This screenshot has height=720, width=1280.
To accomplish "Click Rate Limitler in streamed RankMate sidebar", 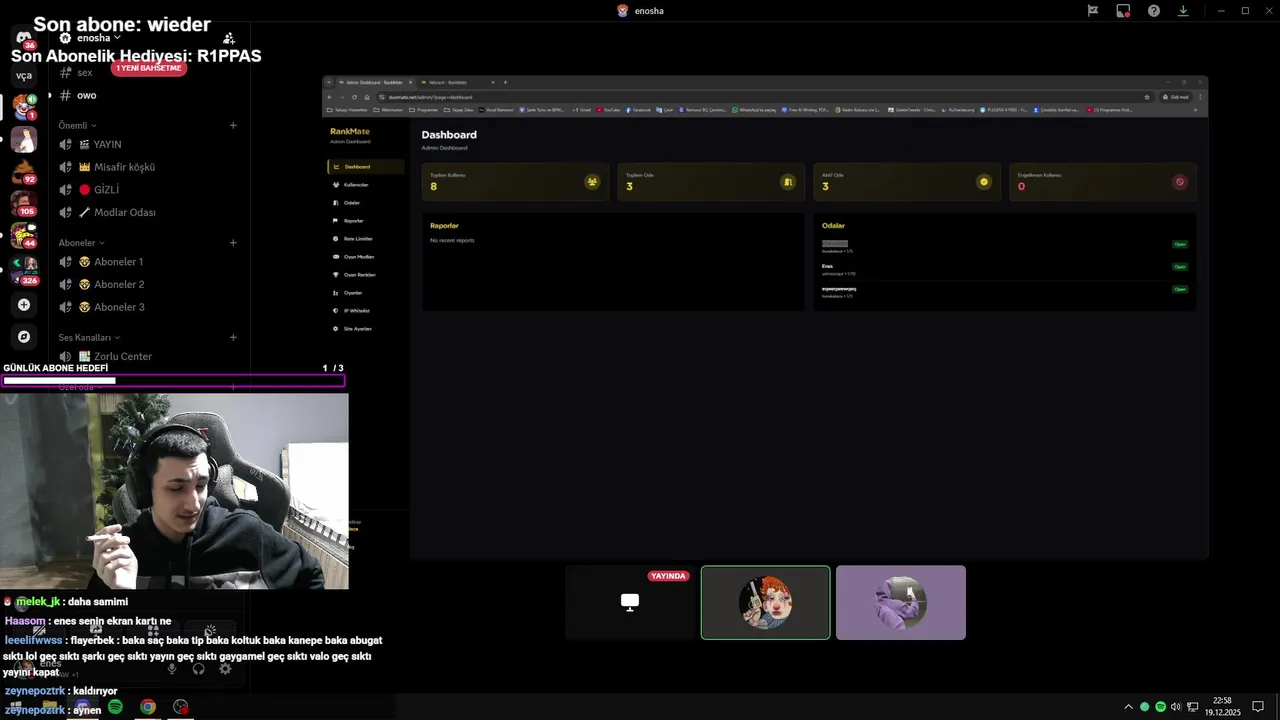I will (365, 239).
